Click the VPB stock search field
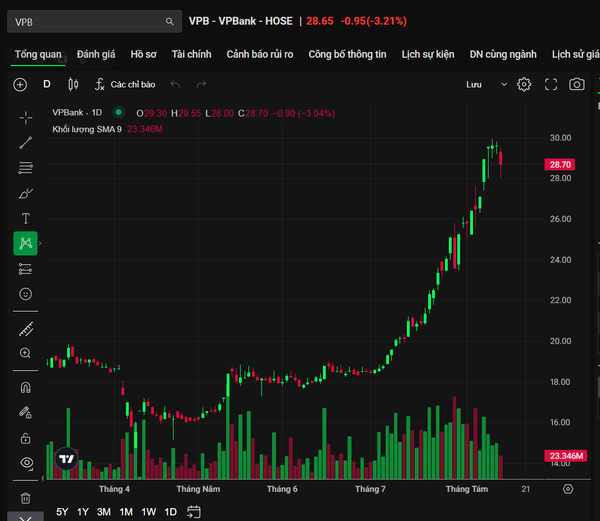600x521 pixels. coord(94,22)
